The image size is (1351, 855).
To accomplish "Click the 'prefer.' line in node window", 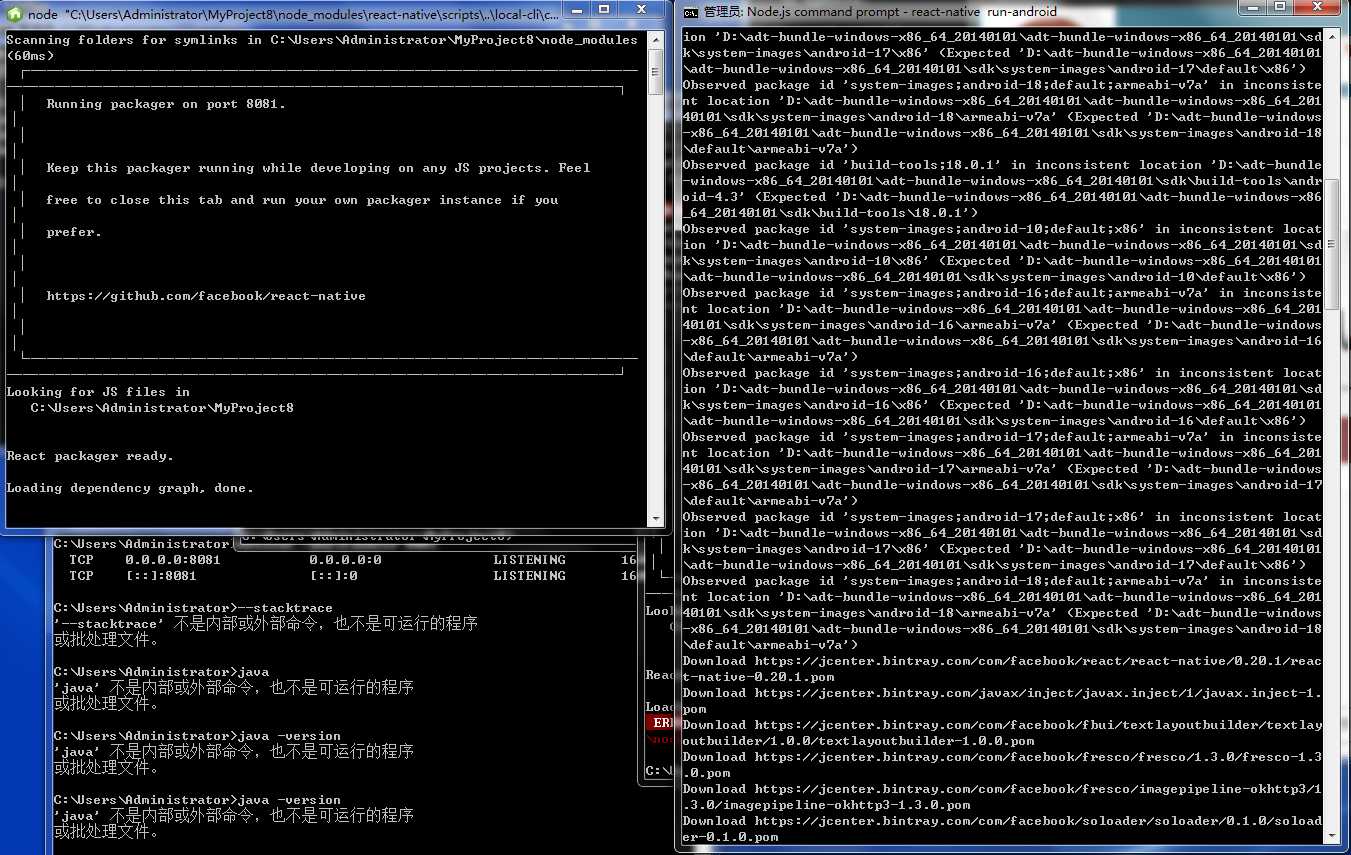I will (x=74, y=232).
